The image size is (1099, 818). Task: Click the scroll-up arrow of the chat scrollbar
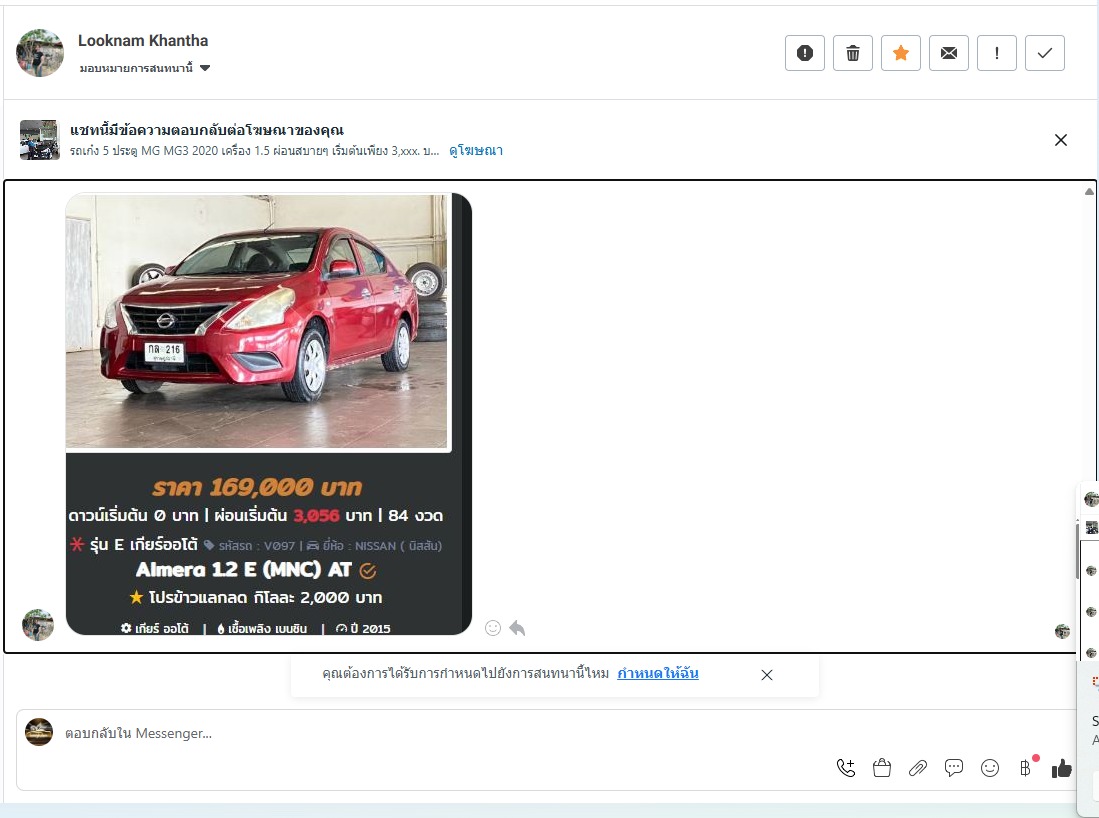tap(1089, 191)
